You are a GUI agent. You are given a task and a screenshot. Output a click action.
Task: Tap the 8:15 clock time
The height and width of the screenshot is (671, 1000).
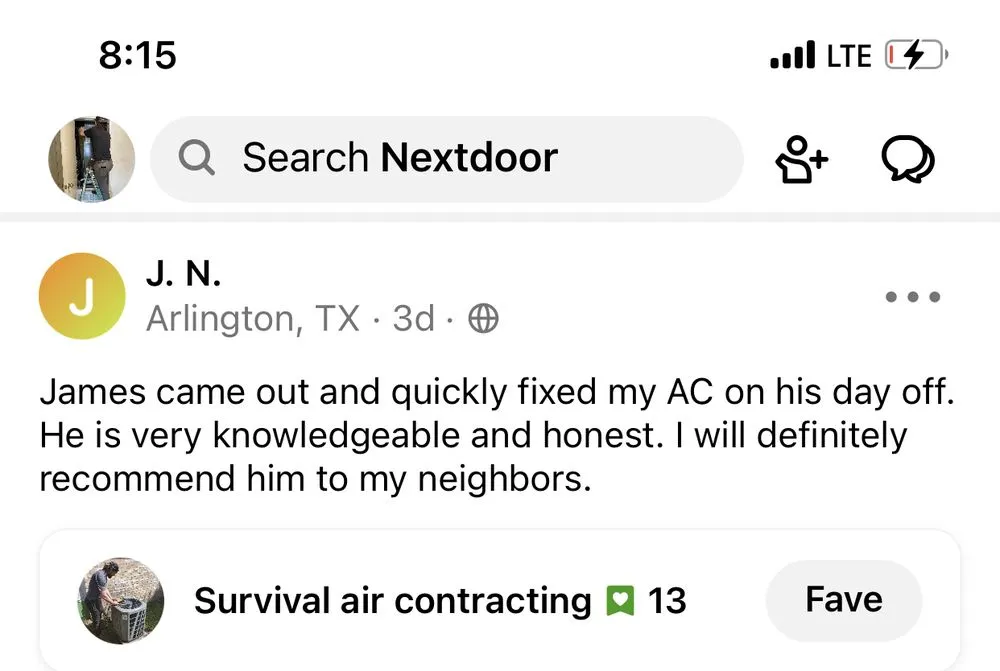click(138, 55)
